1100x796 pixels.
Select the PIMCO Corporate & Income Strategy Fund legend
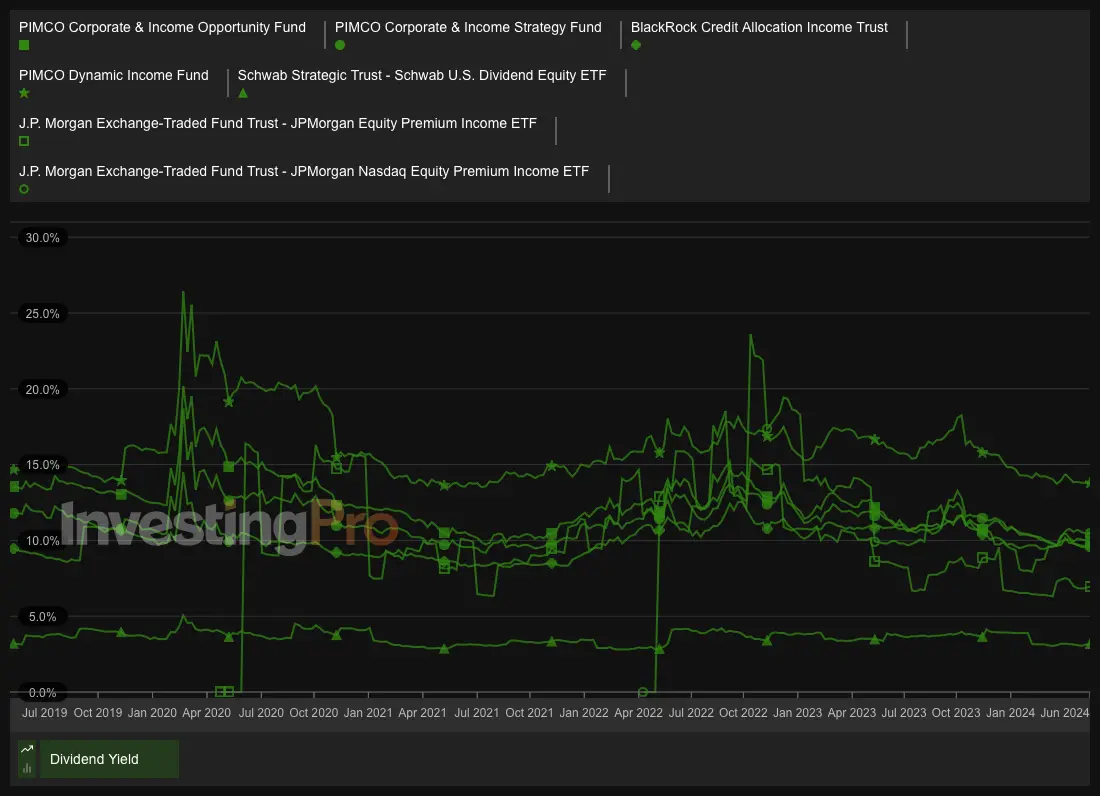coord(468,27)
